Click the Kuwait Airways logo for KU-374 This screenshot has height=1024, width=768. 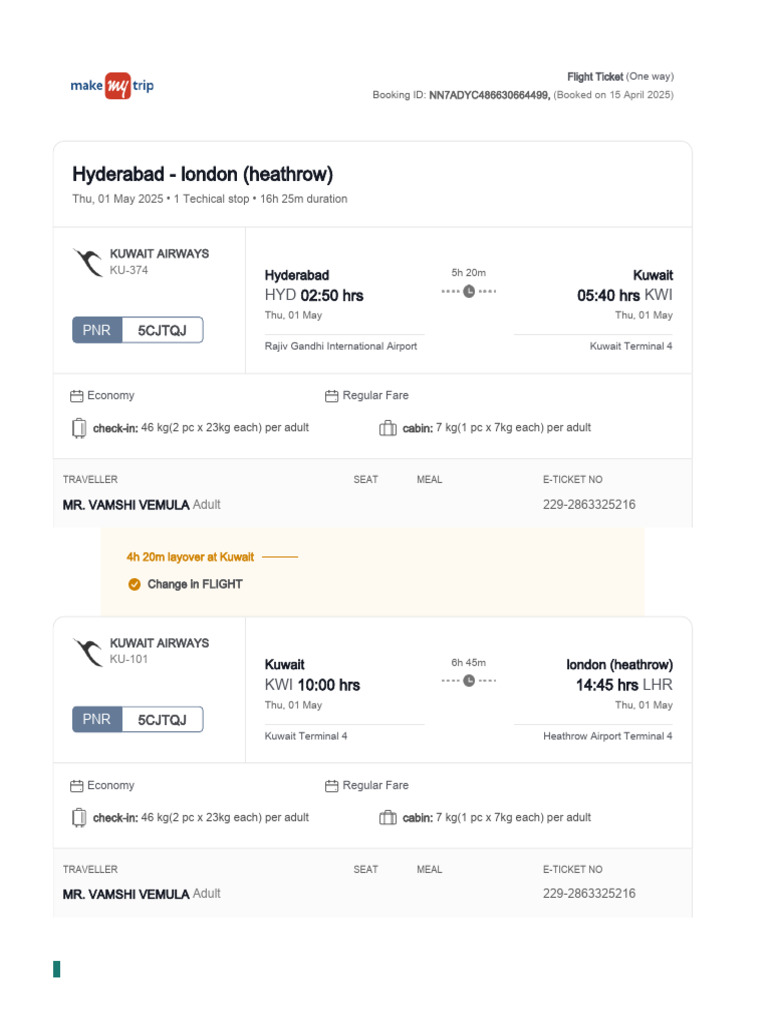(x=88, y=263)
